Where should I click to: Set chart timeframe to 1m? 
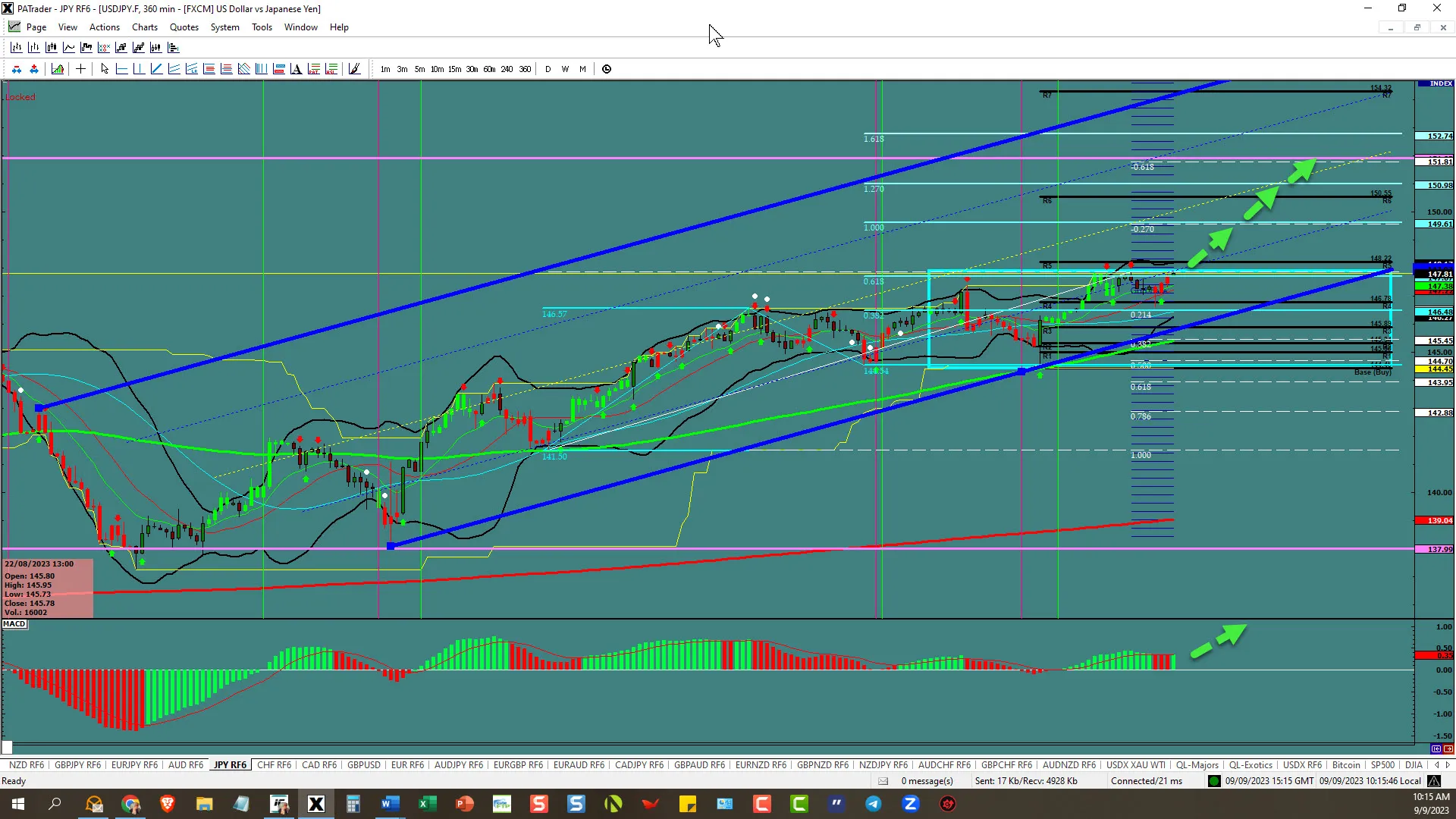(x=385, y=69)
